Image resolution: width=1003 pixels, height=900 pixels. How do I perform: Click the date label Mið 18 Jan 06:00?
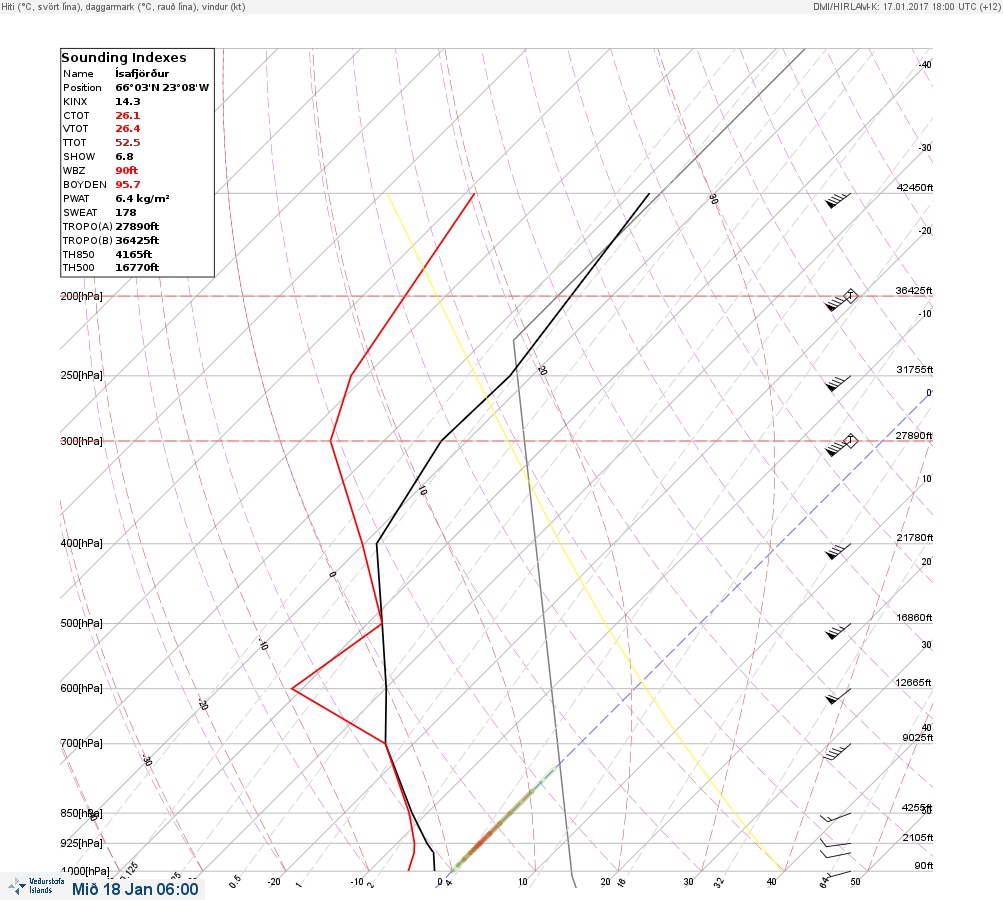point(135,889)
